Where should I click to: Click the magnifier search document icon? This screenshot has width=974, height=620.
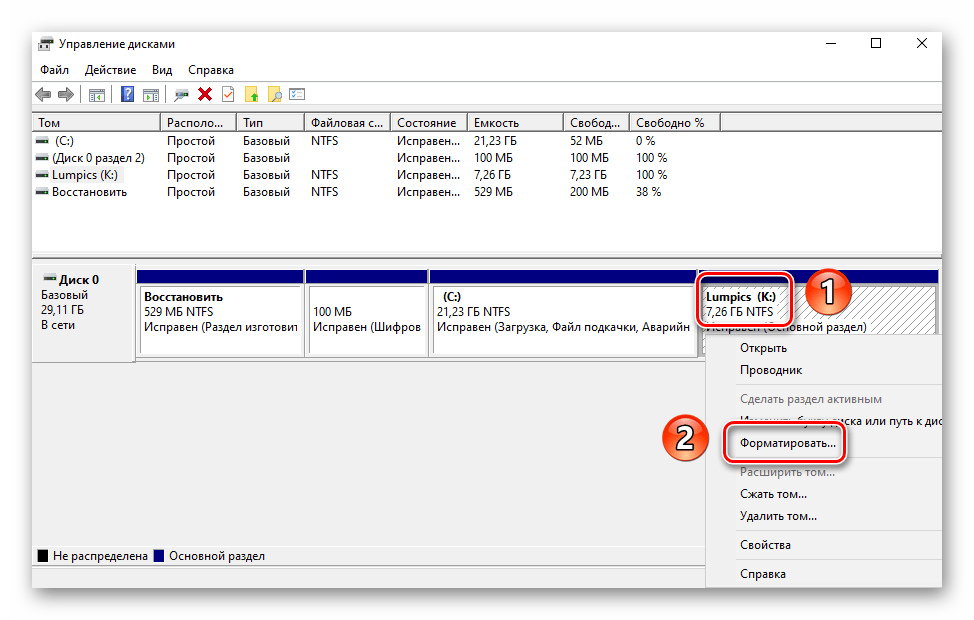(274, 95)
